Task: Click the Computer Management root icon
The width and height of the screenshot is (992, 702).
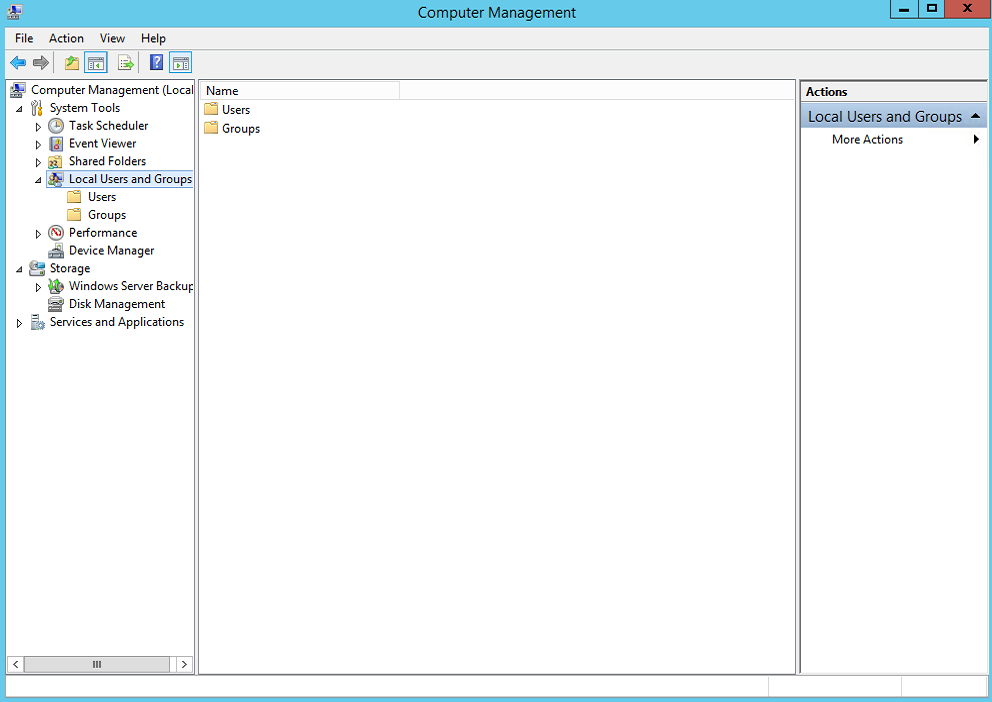Action: [18, 90]
